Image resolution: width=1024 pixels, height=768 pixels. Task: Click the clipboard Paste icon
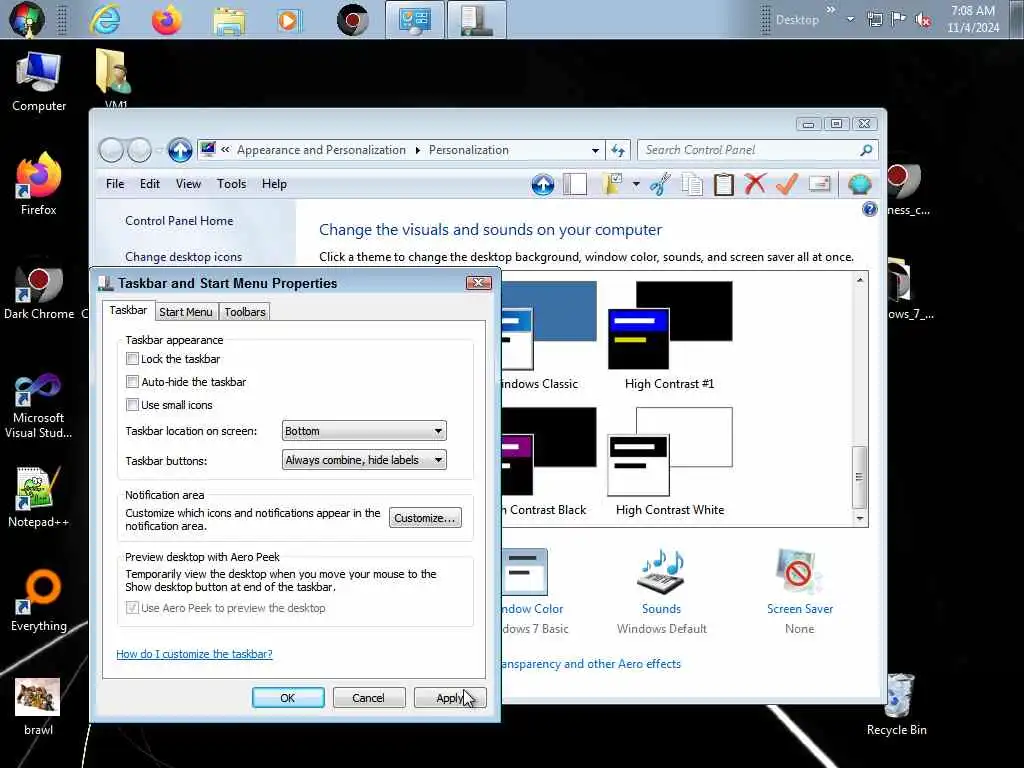(724, 184)
